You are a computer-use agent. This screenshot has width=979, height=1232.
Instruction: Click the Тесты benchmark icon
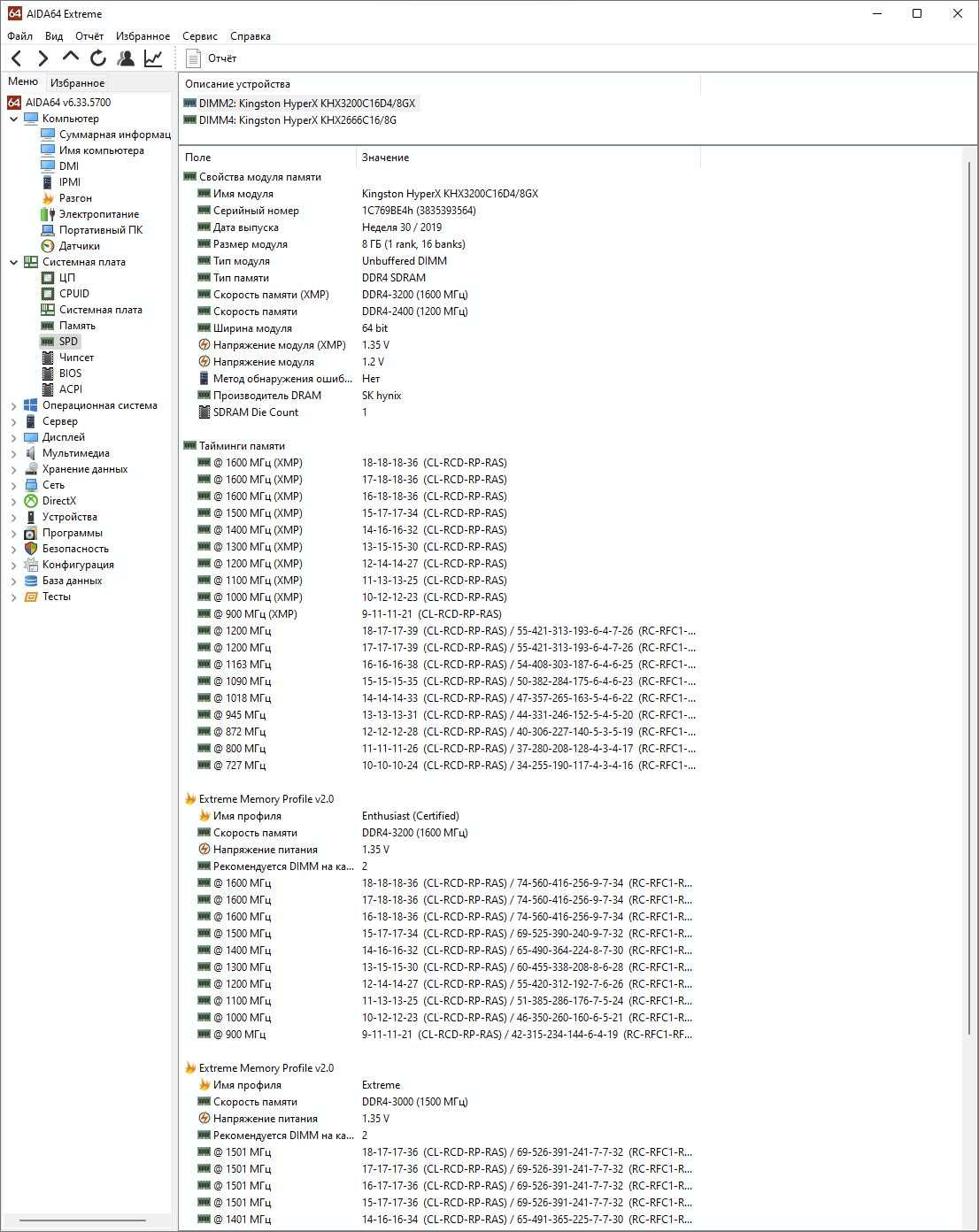click(x=31, y=597)
